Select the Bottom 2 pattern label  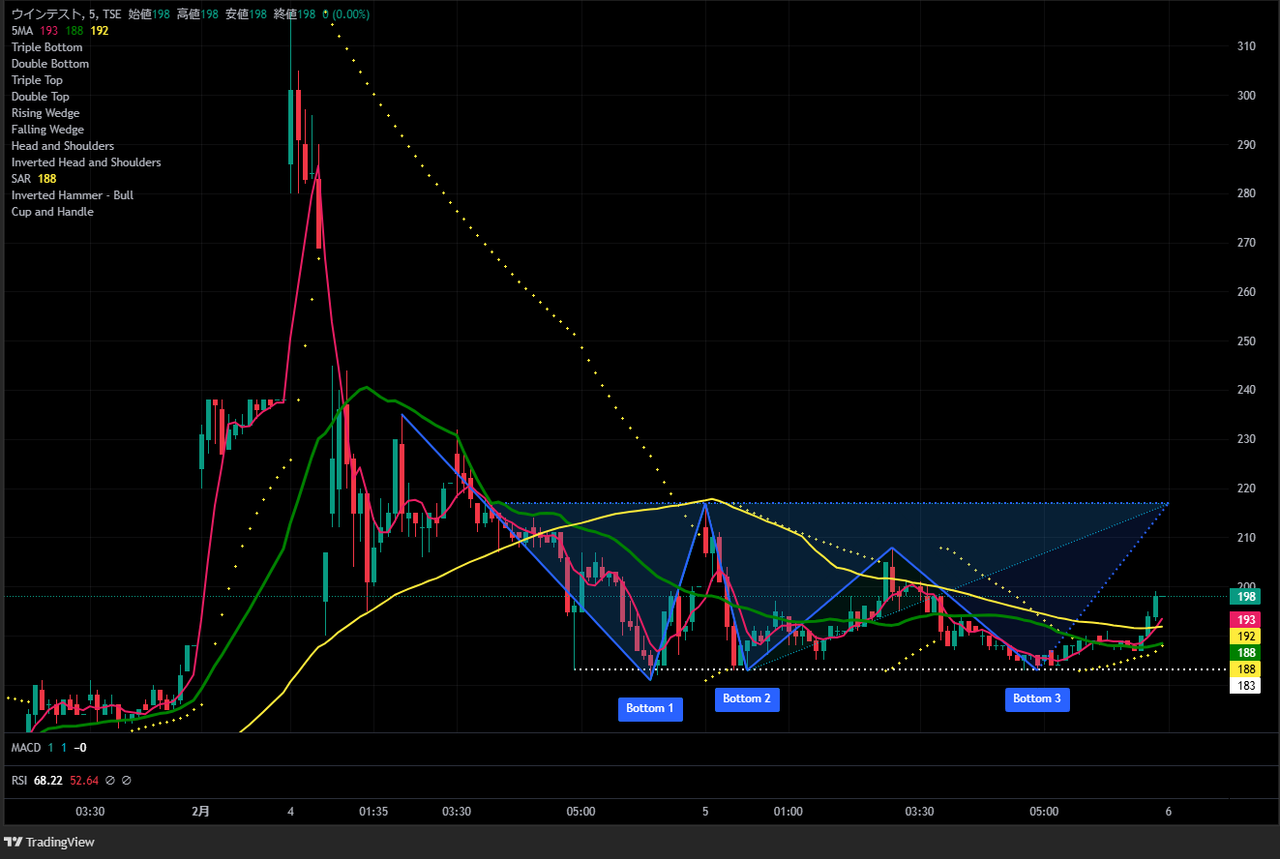(x=747, y=698)
